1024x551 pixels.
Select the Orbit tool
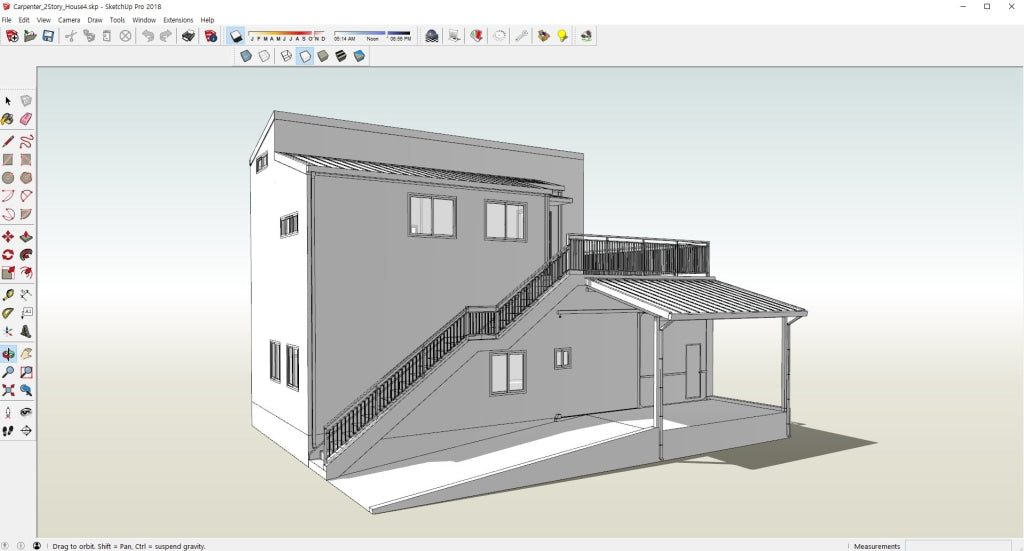pyautogui.click(x=8, y=354)
